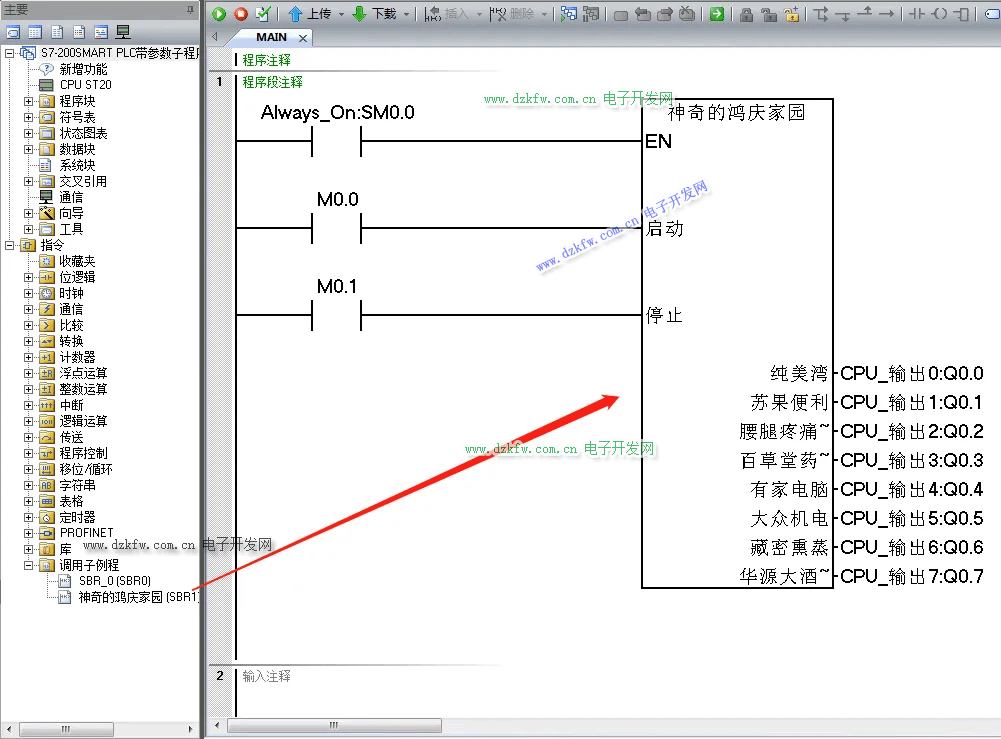Expand the 位逻辑 instruction folder
Viewport: 1001px width, 739px height.
[x=29, y=277]
